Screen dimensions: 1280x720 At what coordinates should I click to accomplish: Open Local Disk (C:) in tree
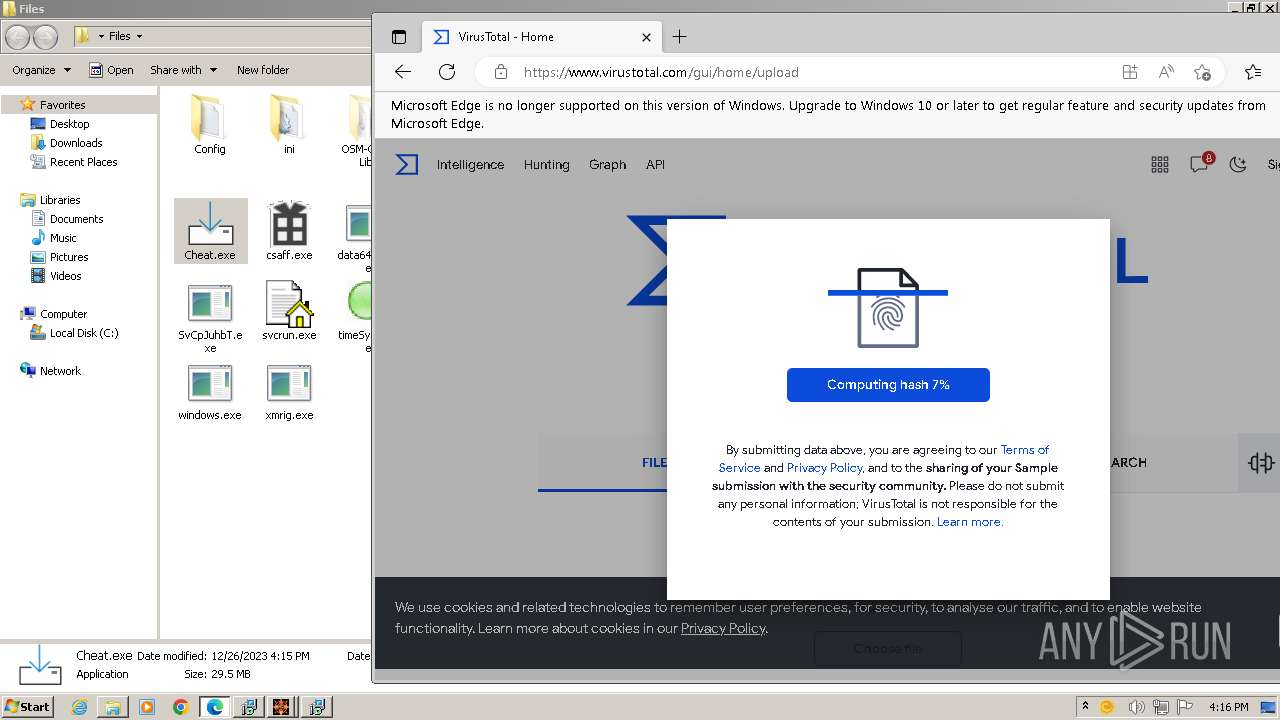[x=84, y=333]
